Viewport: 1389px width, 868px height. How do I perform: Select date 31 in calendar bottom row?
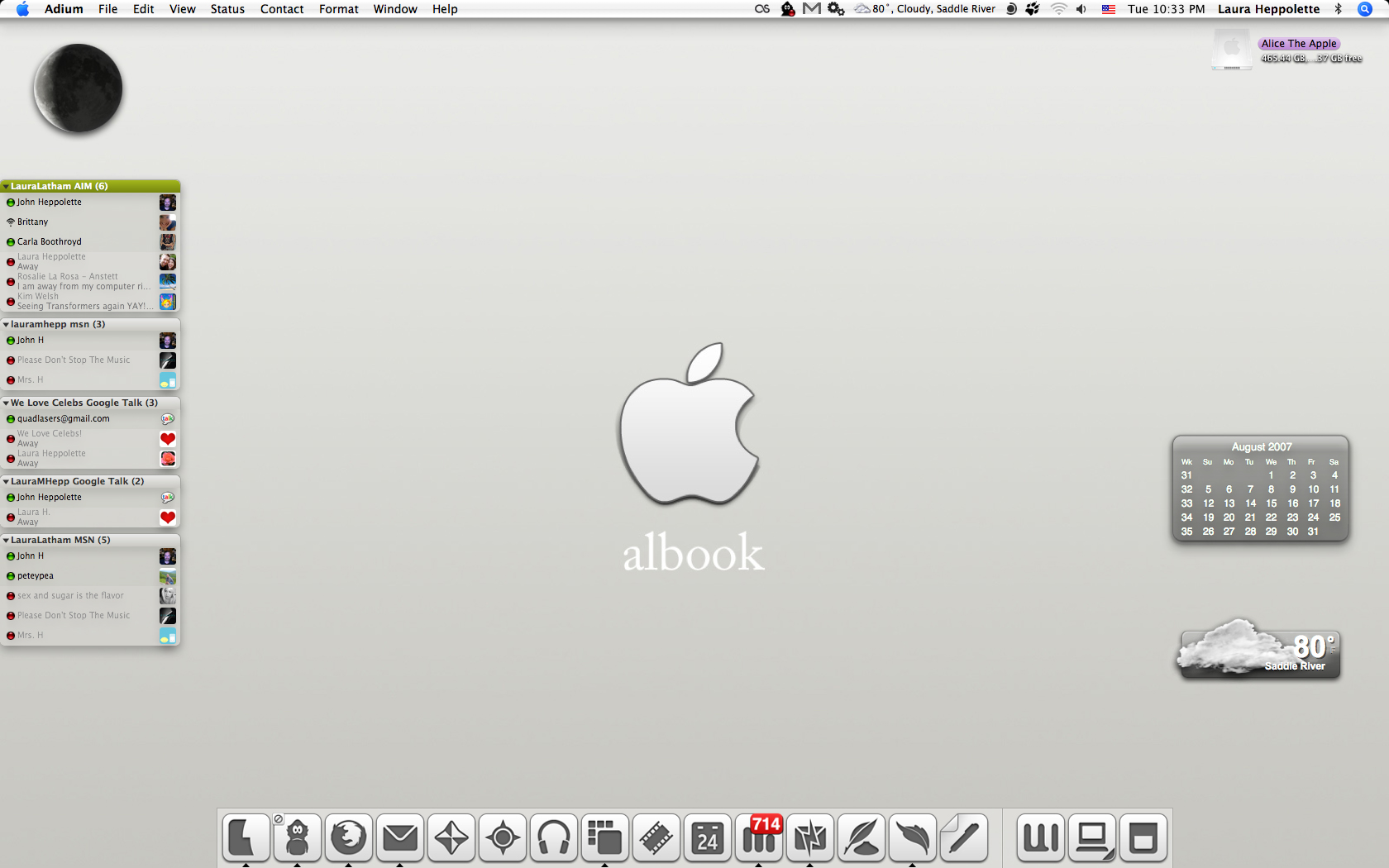(x=1313, y=531)
